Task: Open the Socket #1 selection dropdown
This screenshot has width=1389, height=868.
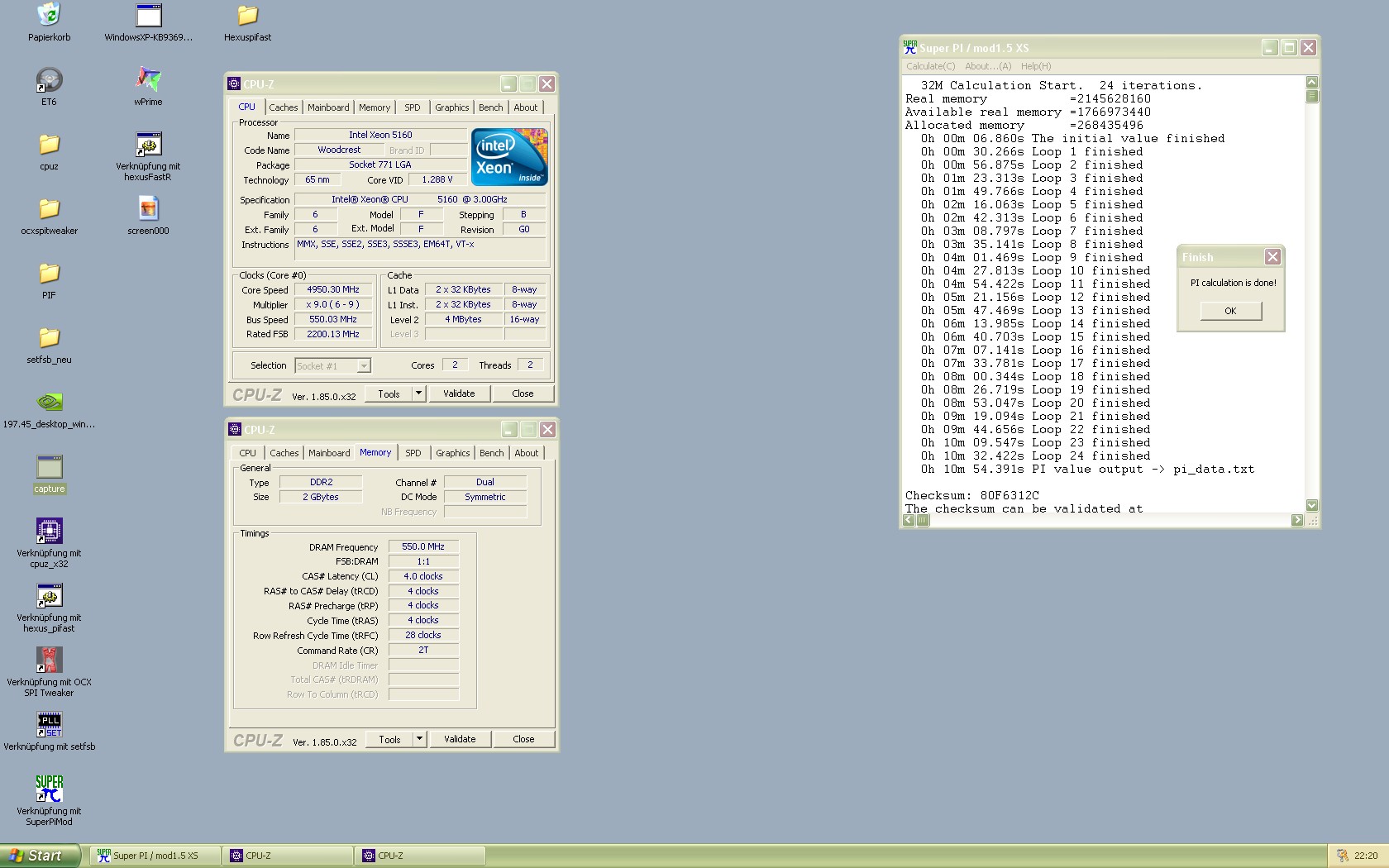Action: click(x=364, y=365)
